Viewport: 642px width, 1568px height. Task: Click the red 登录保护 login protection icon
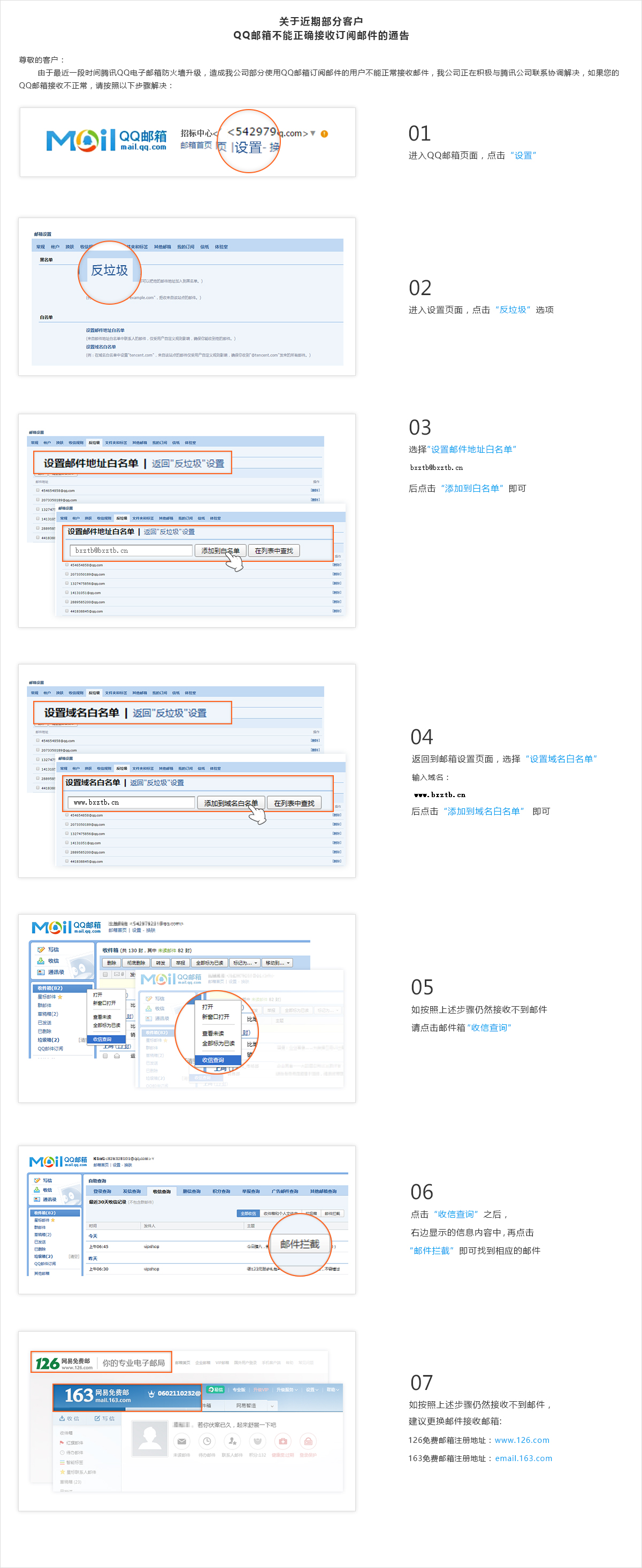tap(308, 1441)
